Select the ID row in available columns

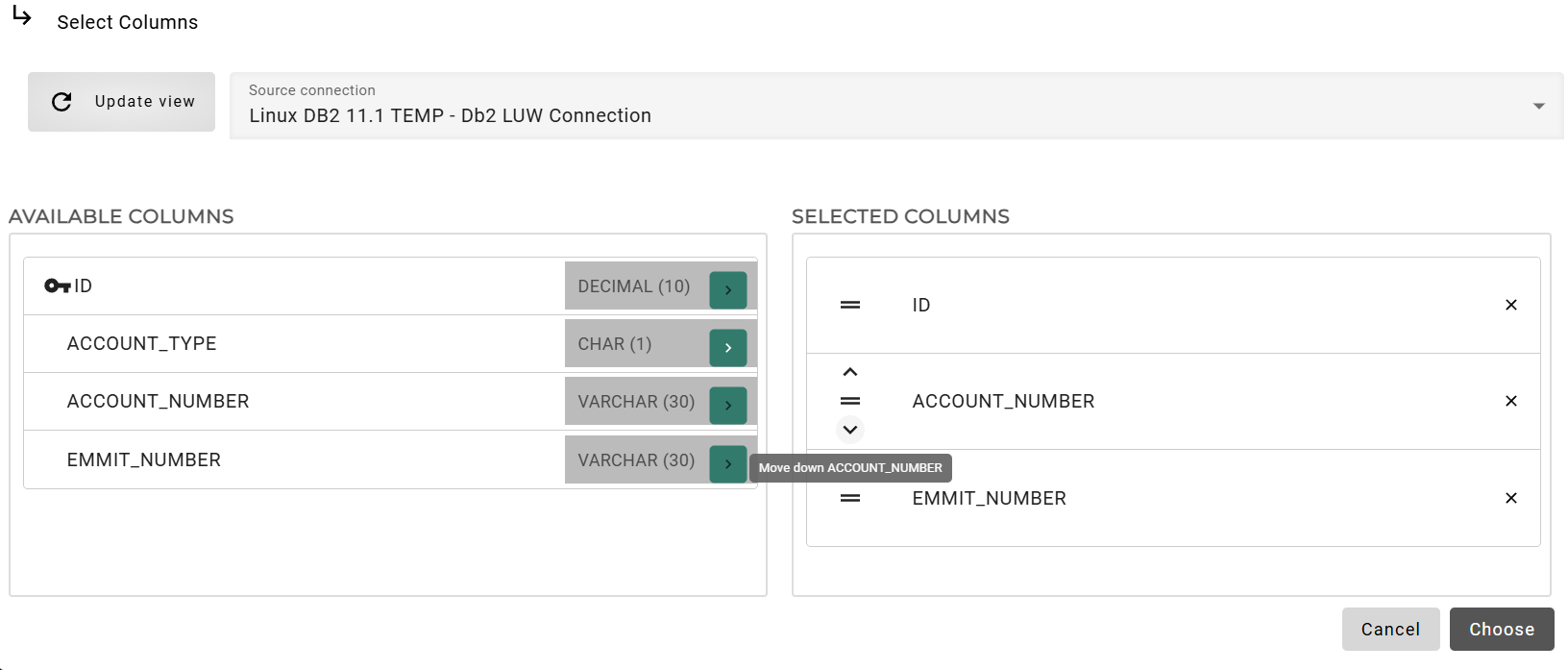point(288,285)
